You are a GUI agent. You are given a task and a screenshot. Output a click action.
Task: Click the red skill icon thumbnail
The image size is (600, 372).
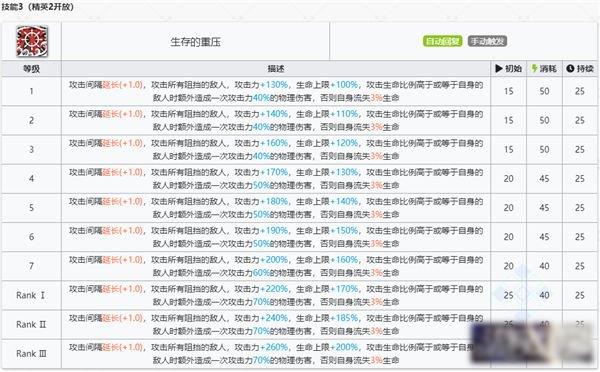pyautogui.click(x=32, y=41)
